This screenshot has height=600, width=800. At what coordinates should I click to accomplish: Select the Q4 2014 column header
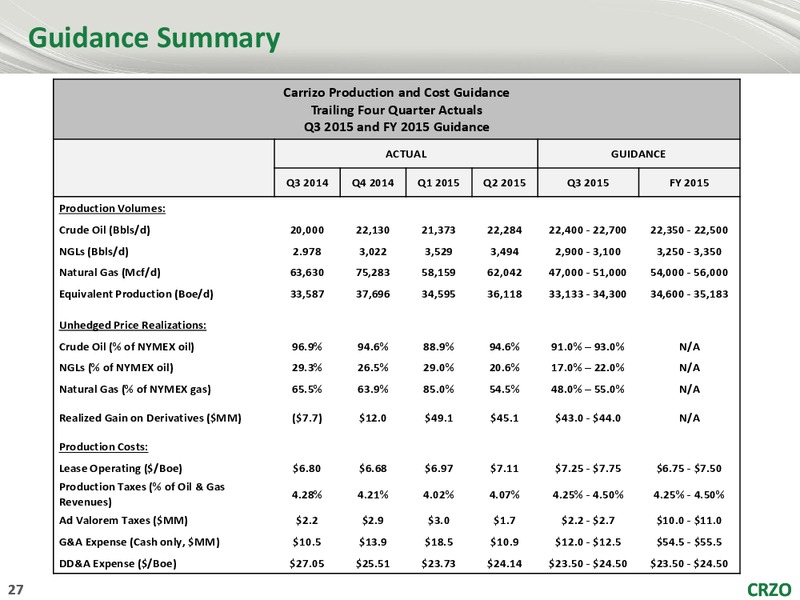tap(373, 183)
